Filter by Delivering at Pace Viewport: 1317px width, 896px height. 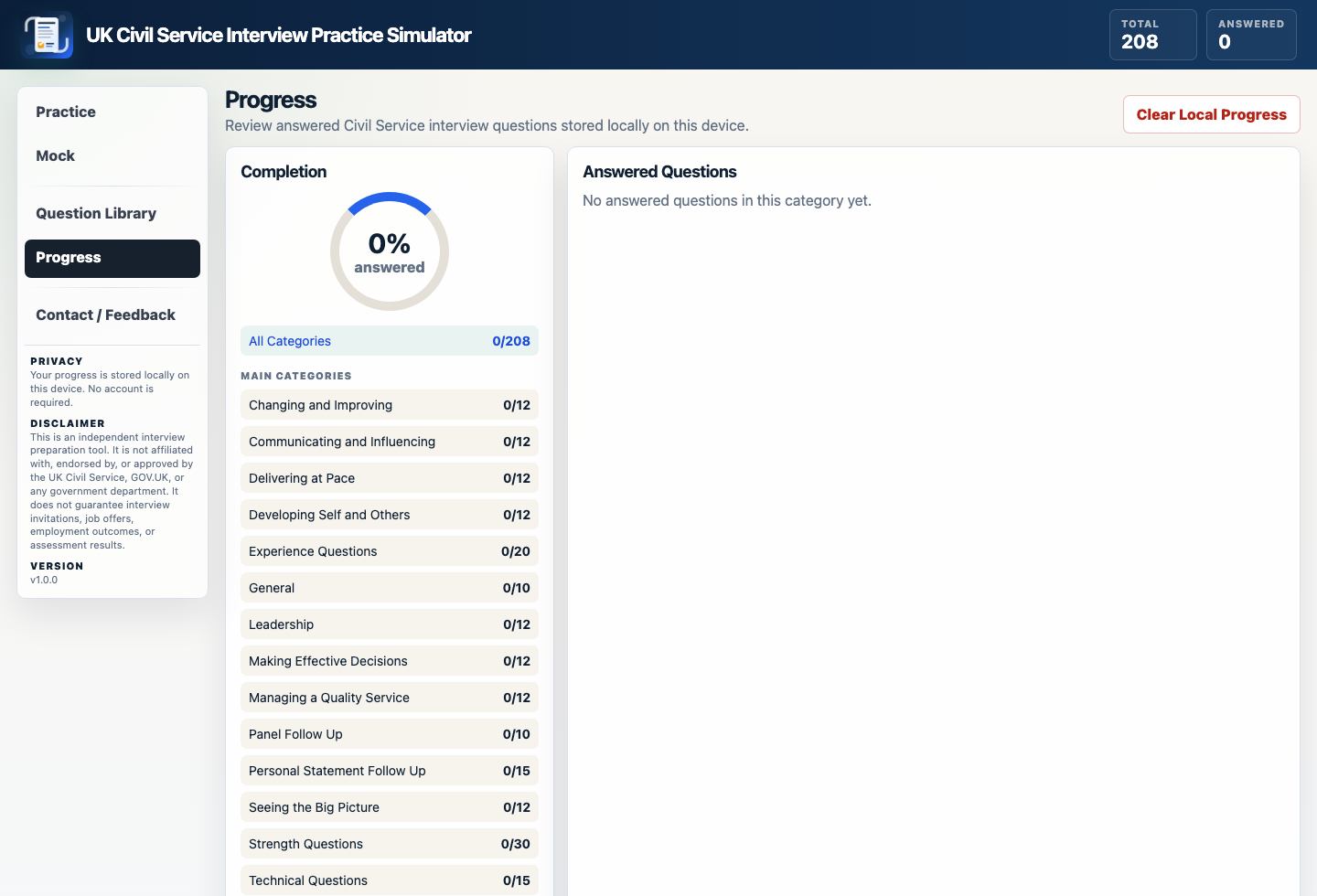tap(390, 478)
